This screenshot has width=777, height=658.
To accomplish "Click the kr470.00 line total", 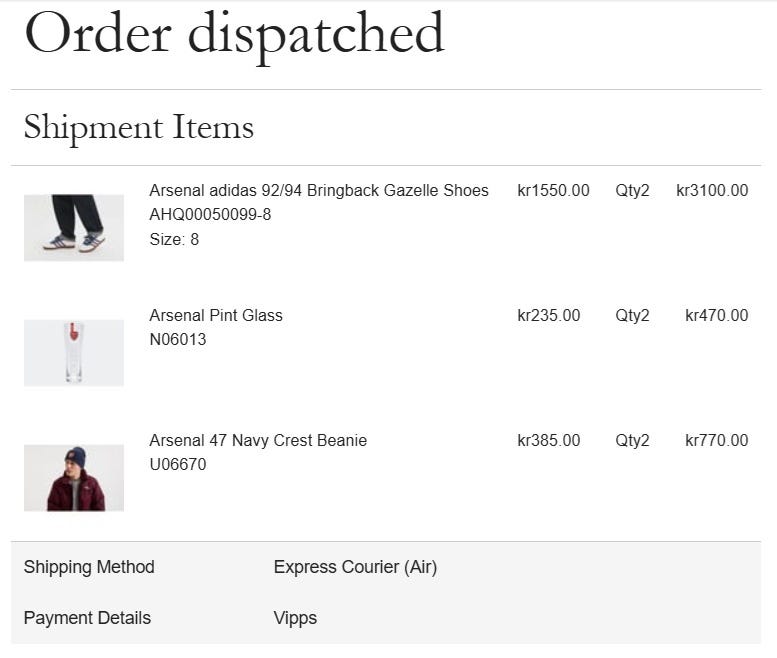I will [716, 315].
